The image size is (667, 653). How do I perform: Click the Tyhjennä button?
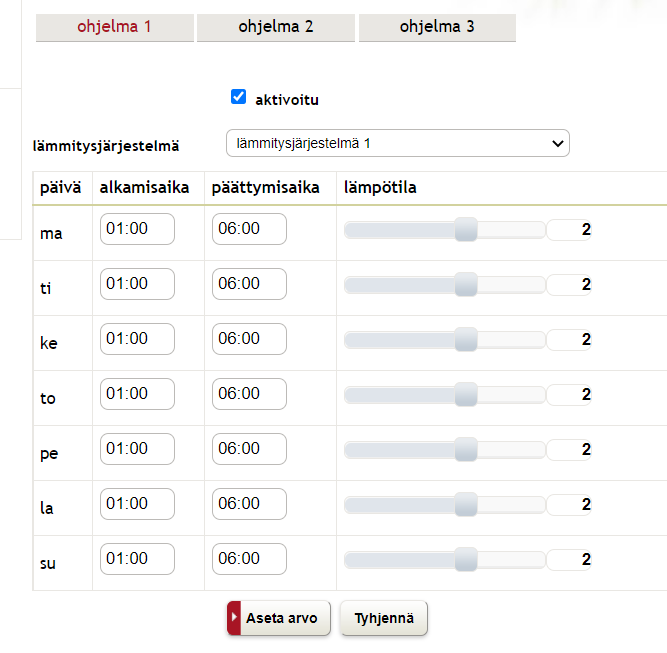click(x=384, y=618)
